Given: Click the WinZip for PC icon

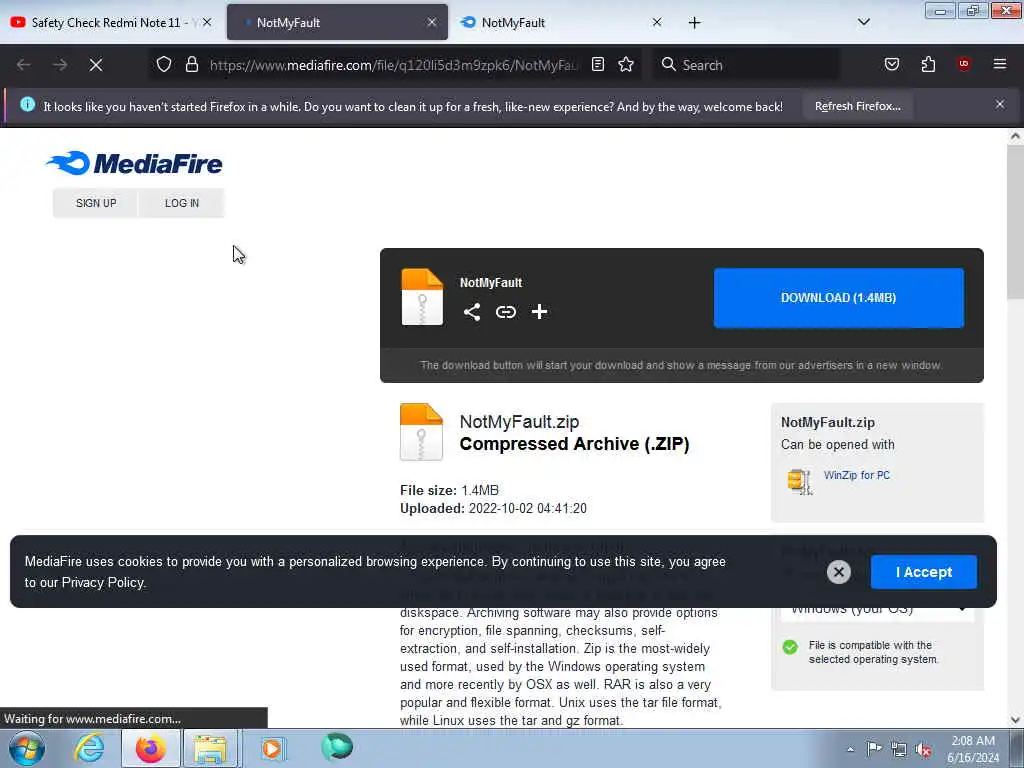Looking at the screenshot, I should [x=800, y=482].
